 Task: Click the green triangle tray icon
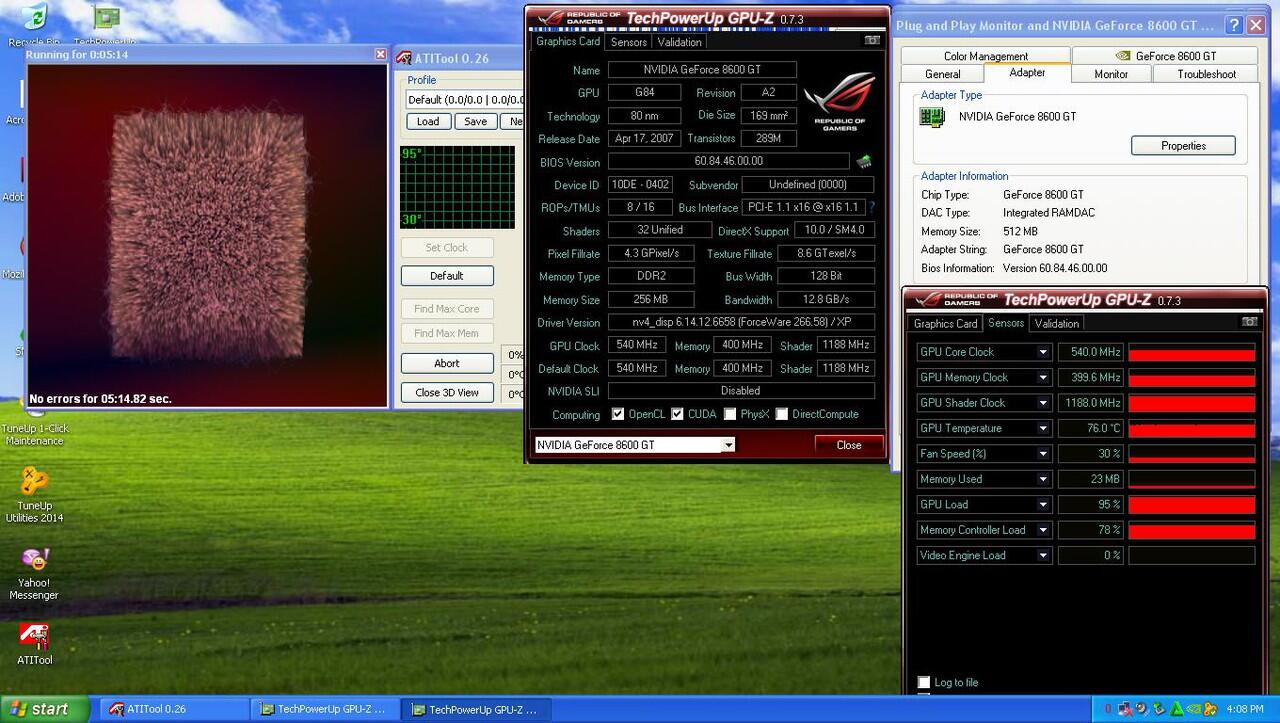coord(1177,709)
